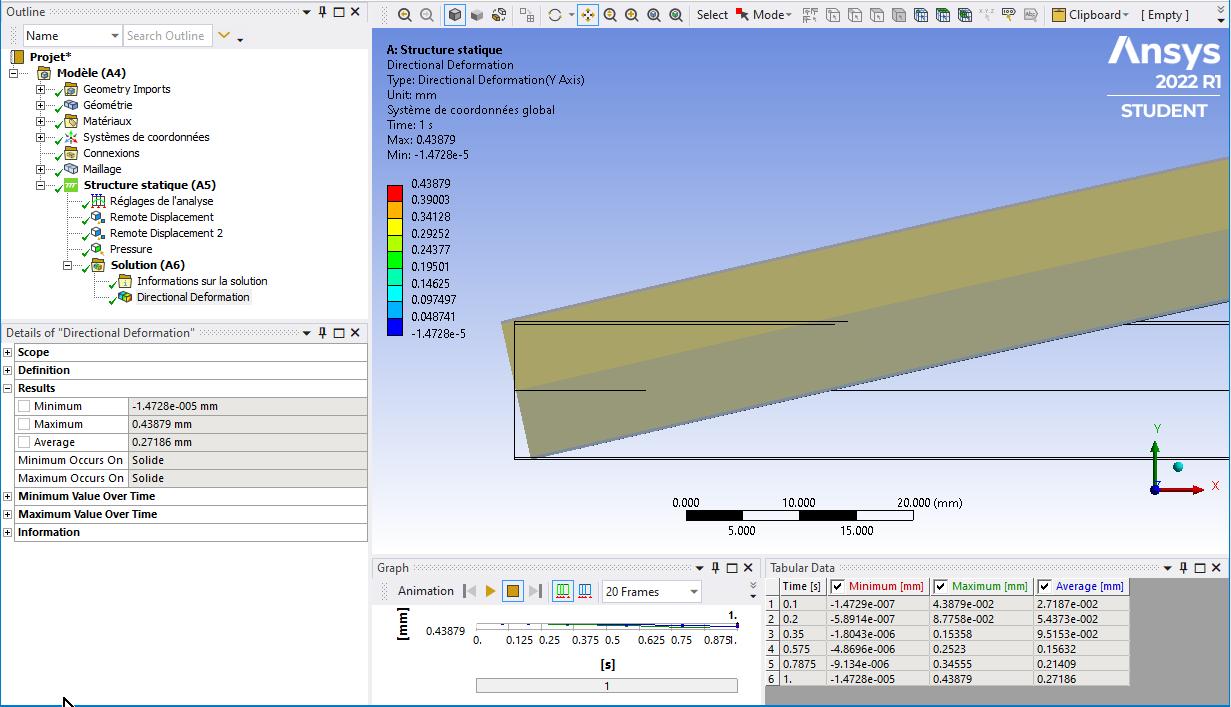Click the Rotate tool icon
This screenshot has height=707, width=1231.
tap(555, 15)
